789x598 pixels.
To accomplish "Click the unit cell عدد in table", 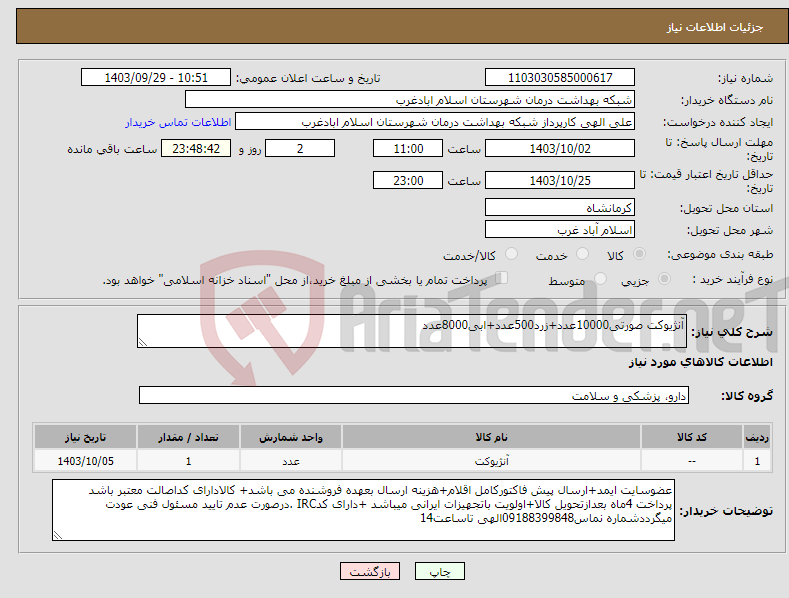I will pyautogui.click(x=291, y=461).
